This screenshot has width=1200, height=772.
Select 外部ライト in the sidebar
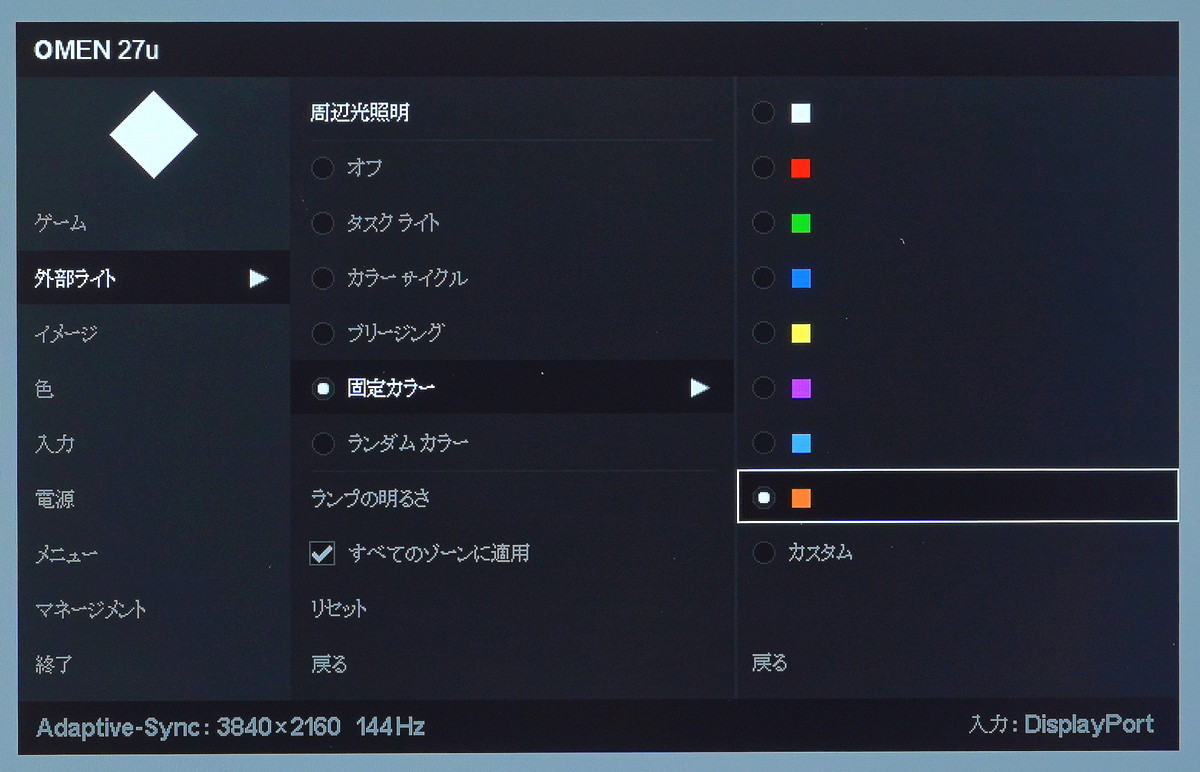[x=154, y=278]
